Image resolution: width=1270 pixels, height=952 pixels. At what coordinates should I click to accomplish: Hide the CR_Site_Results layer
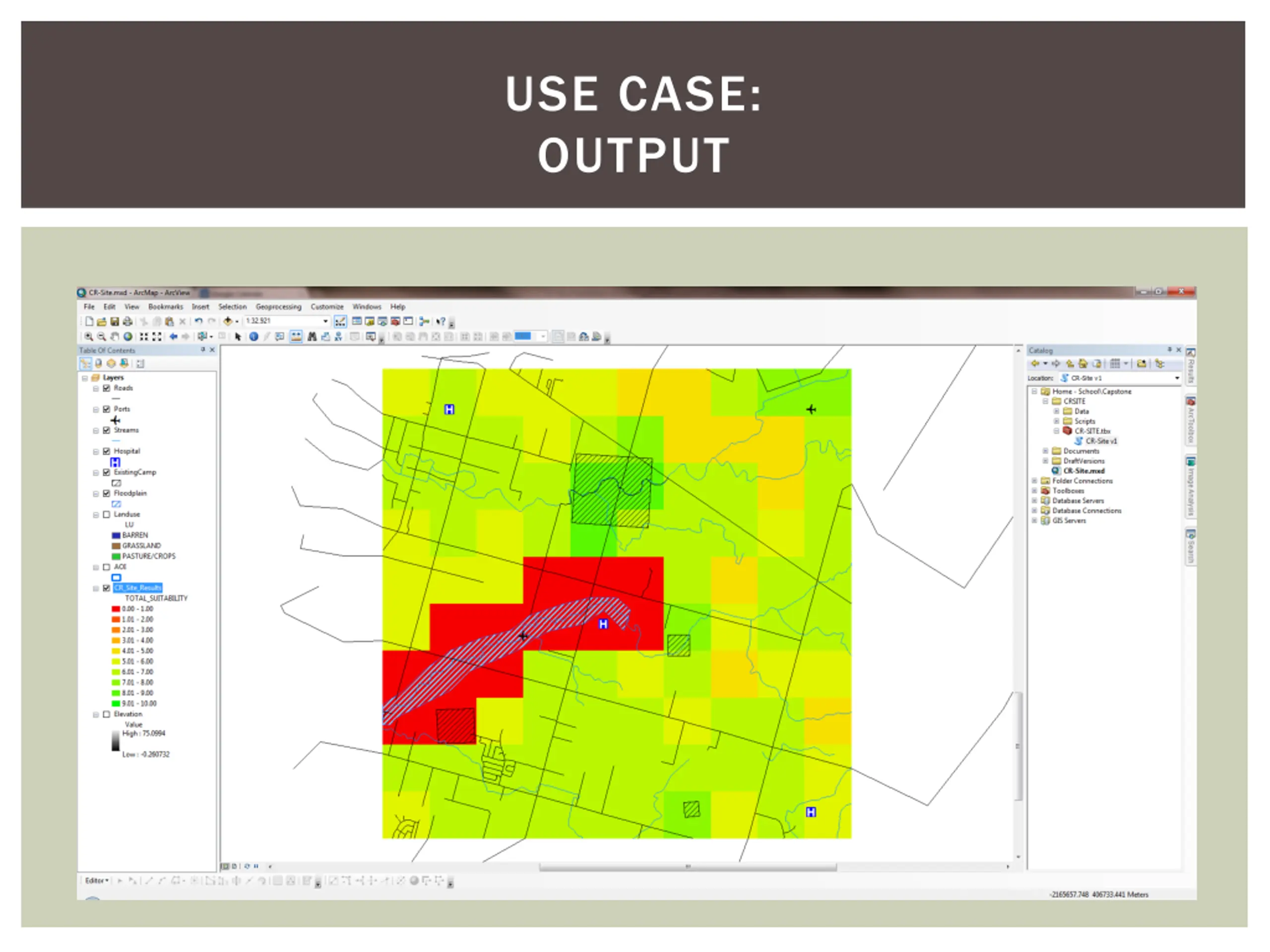[106, 588]
